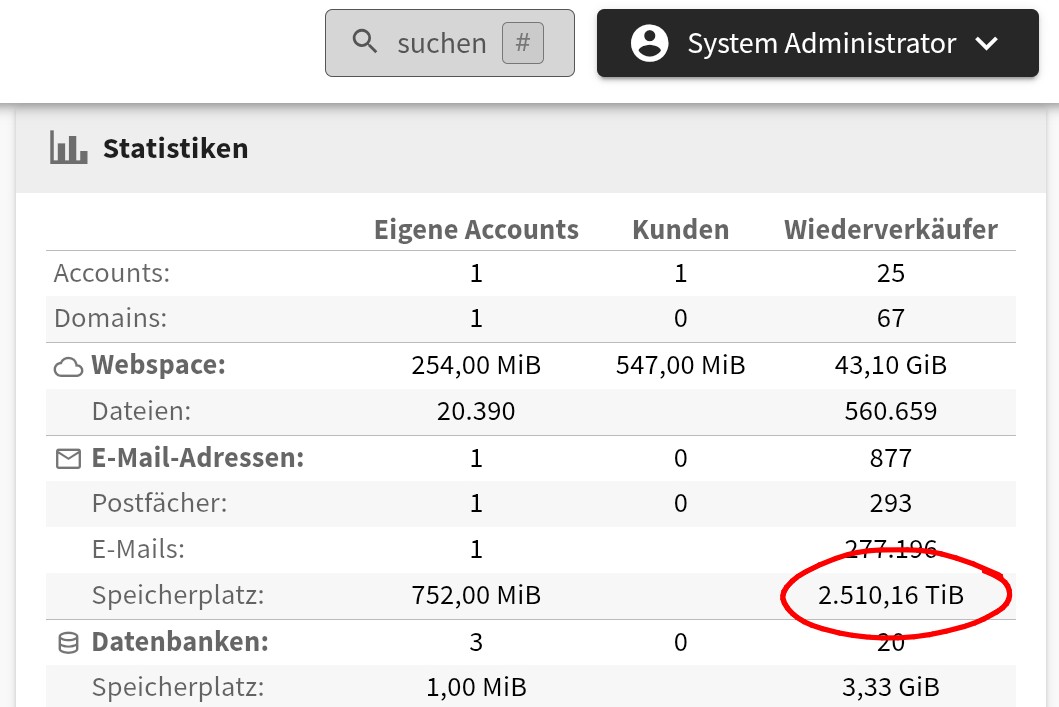The image size is (1059, 707).
Task: Click the Statistiken panel heading
Action: pos(175,149)
